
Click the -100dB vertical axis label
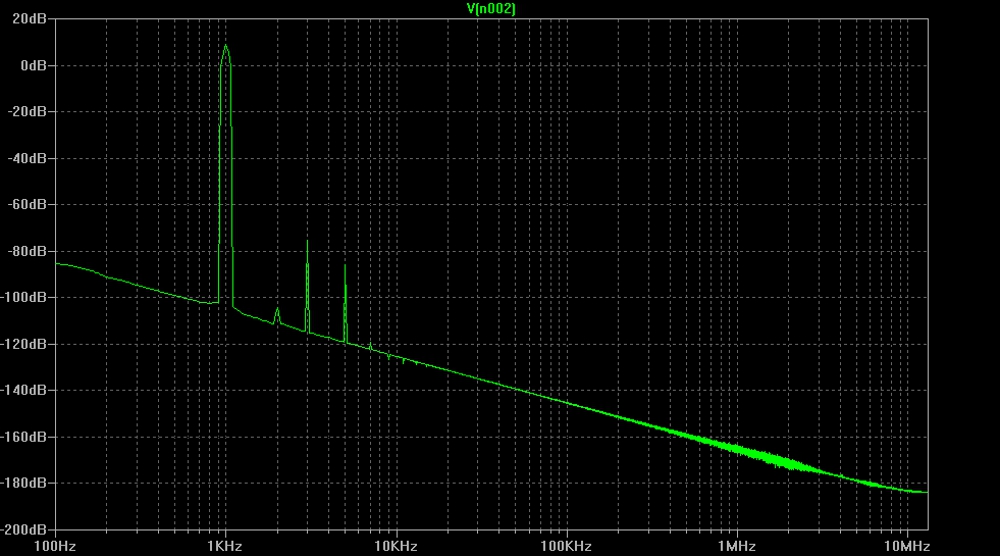25,297
